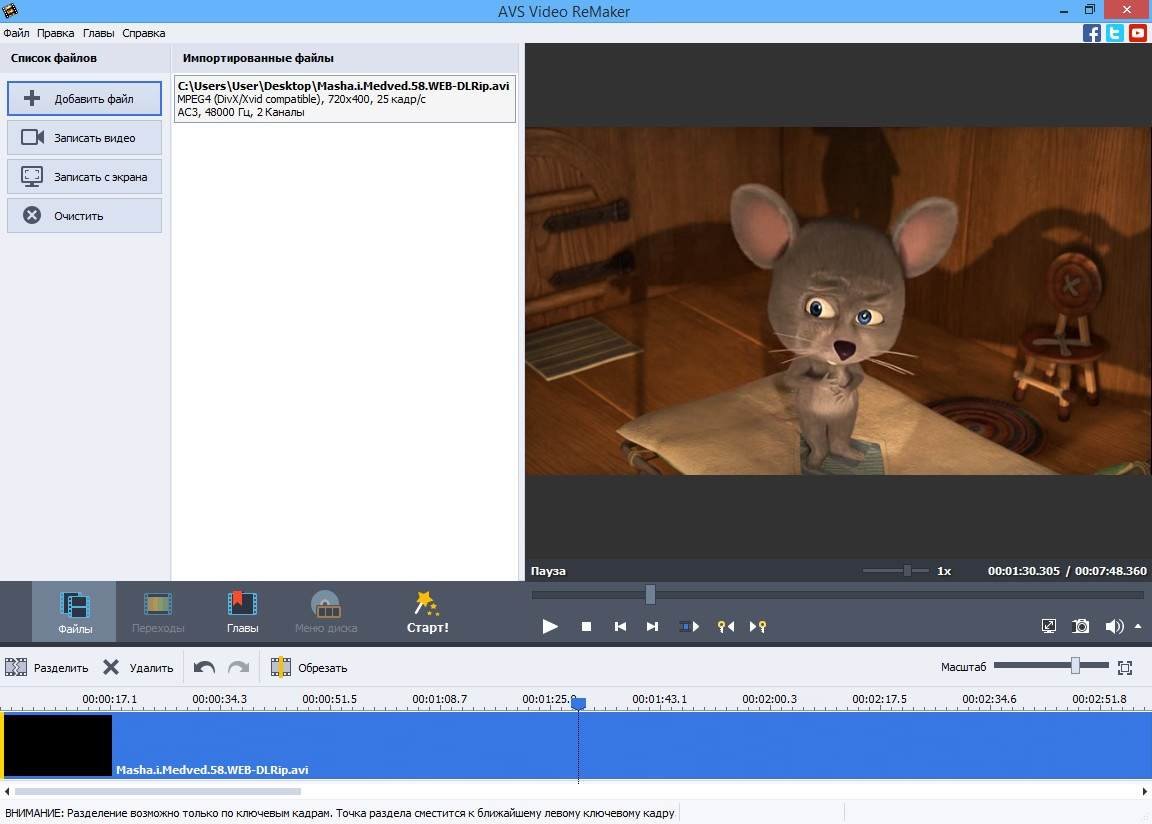Step to the next frame
The width and height of the screenshot is (1152, 824).
pyautogui.click(x=653, y=626)
